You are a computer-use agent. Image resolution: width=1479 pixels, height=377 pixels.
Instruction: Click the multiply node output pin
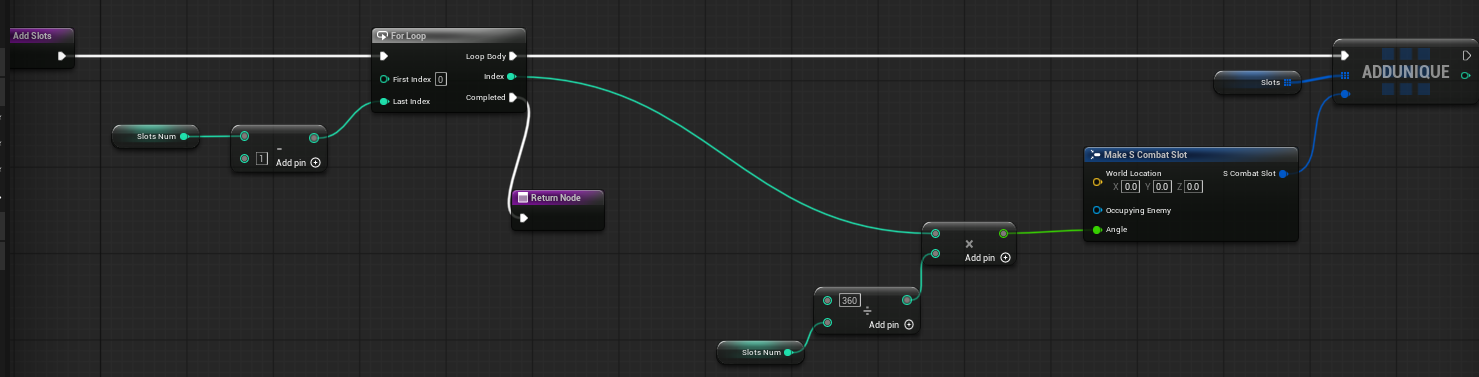click(x=1004, y=233)
